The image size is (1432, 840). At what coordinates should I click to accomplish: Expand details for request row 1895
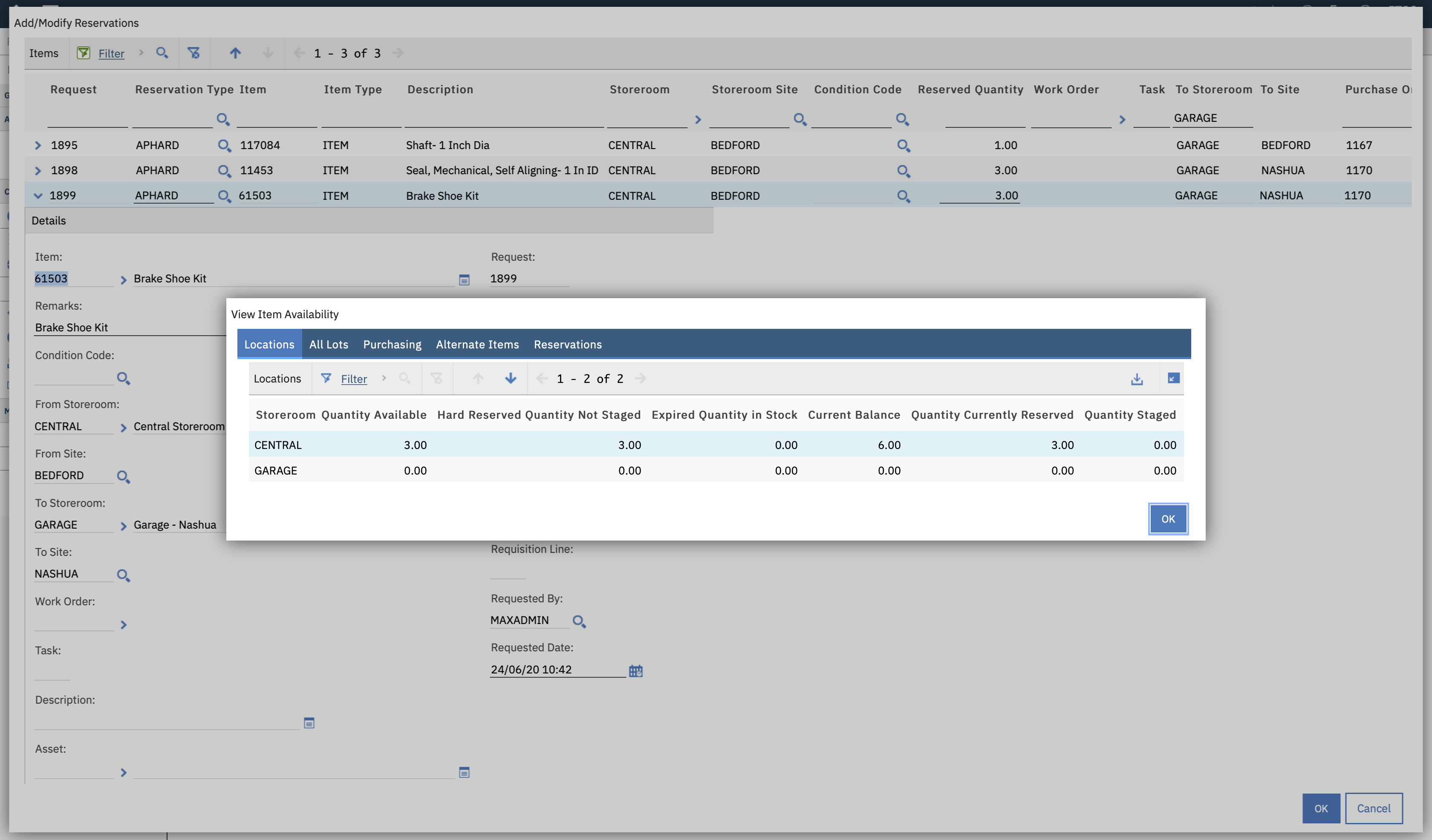(38, 145)
